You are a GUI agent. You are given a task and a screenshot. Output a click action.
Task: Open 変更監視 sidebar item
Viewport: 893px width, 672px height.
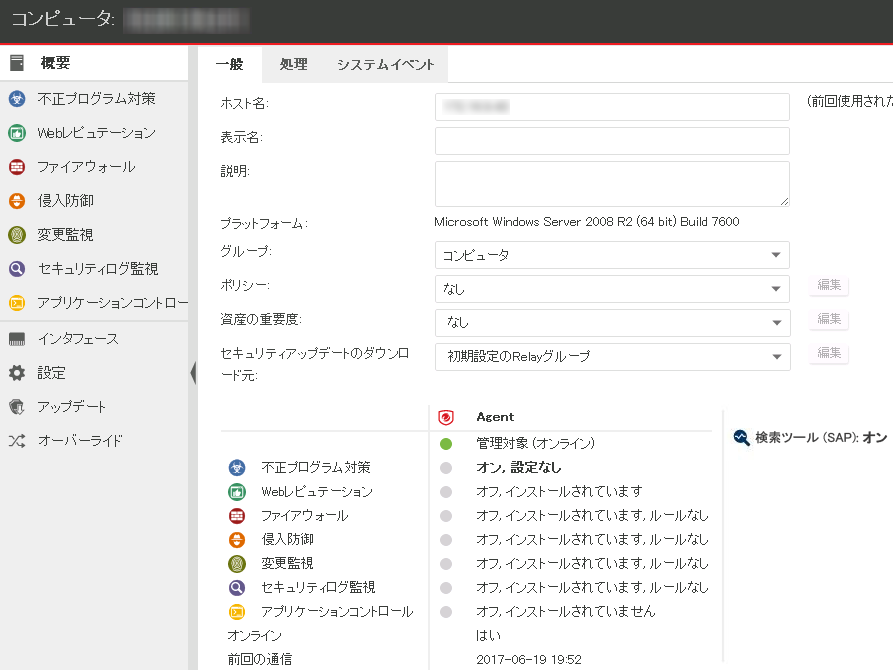(x=65, y=235)
